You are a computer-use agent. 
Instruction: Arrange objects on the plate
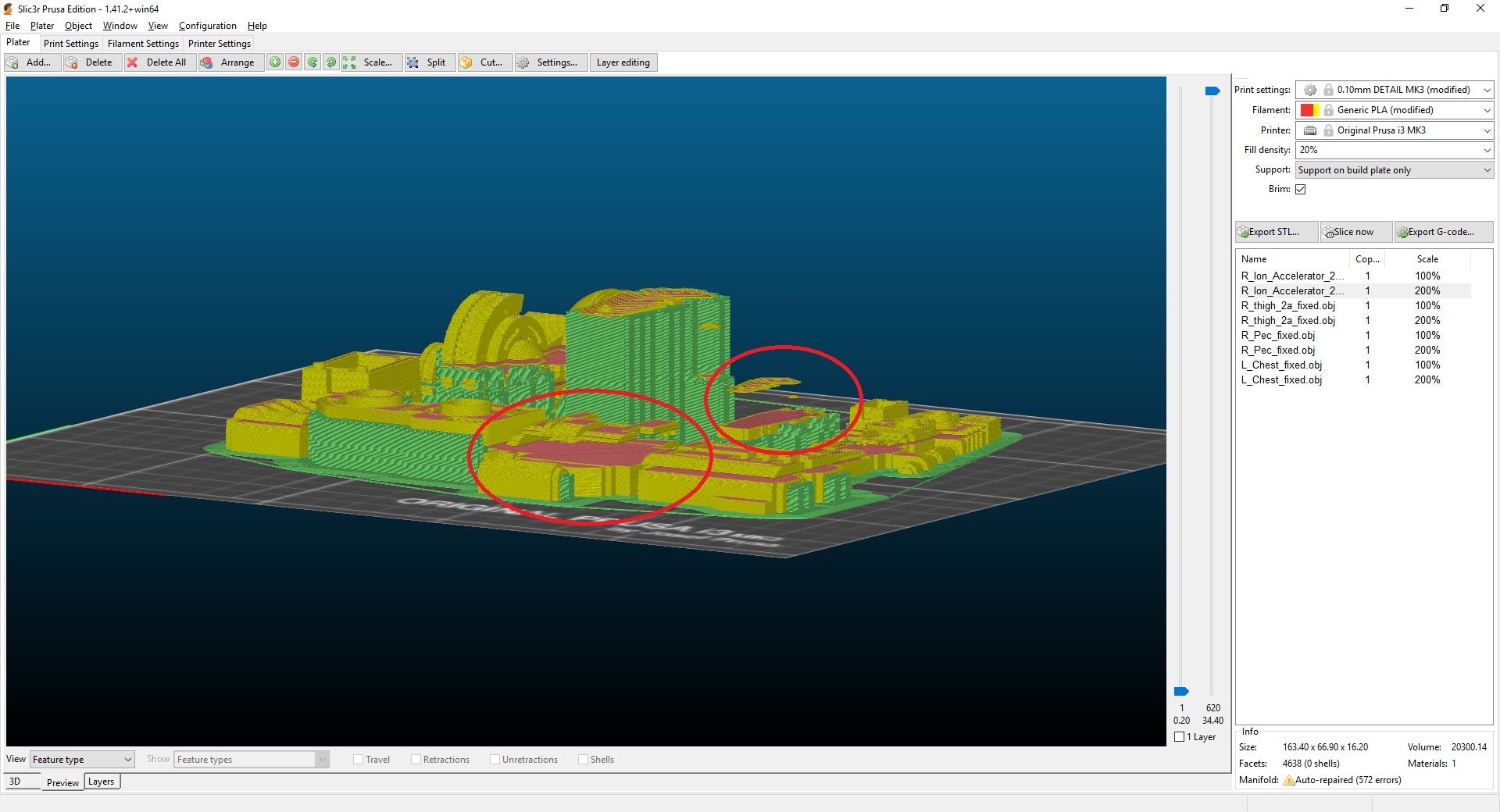click(230, 62)
